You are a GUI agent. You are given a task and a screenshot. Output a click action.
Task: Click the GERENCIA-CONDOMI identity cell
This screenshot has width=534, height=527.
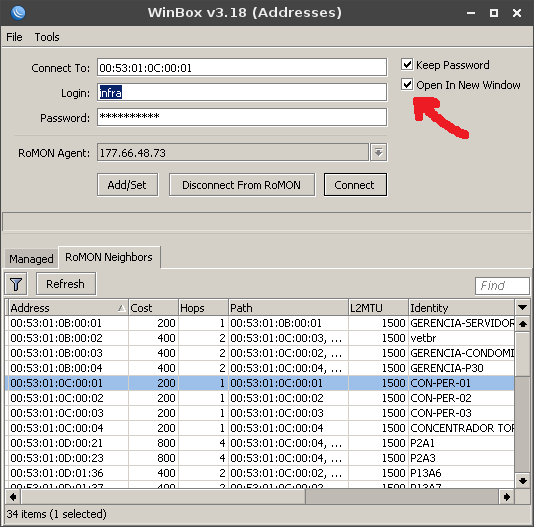(x=462, y=353)
